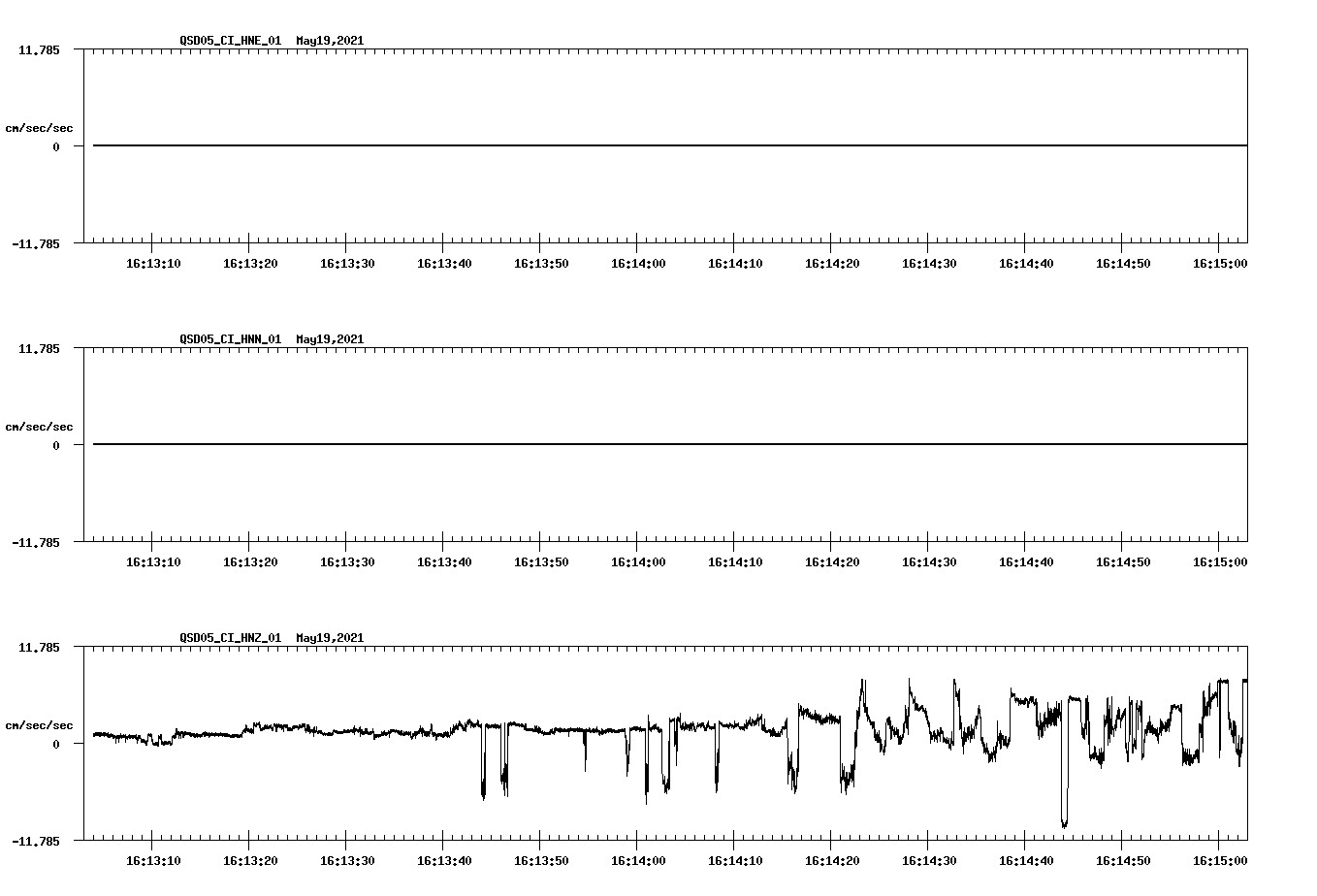Click the zero baseline of the HNN trace
Viewport: 1317px width, 896px height.
point(582,444)
